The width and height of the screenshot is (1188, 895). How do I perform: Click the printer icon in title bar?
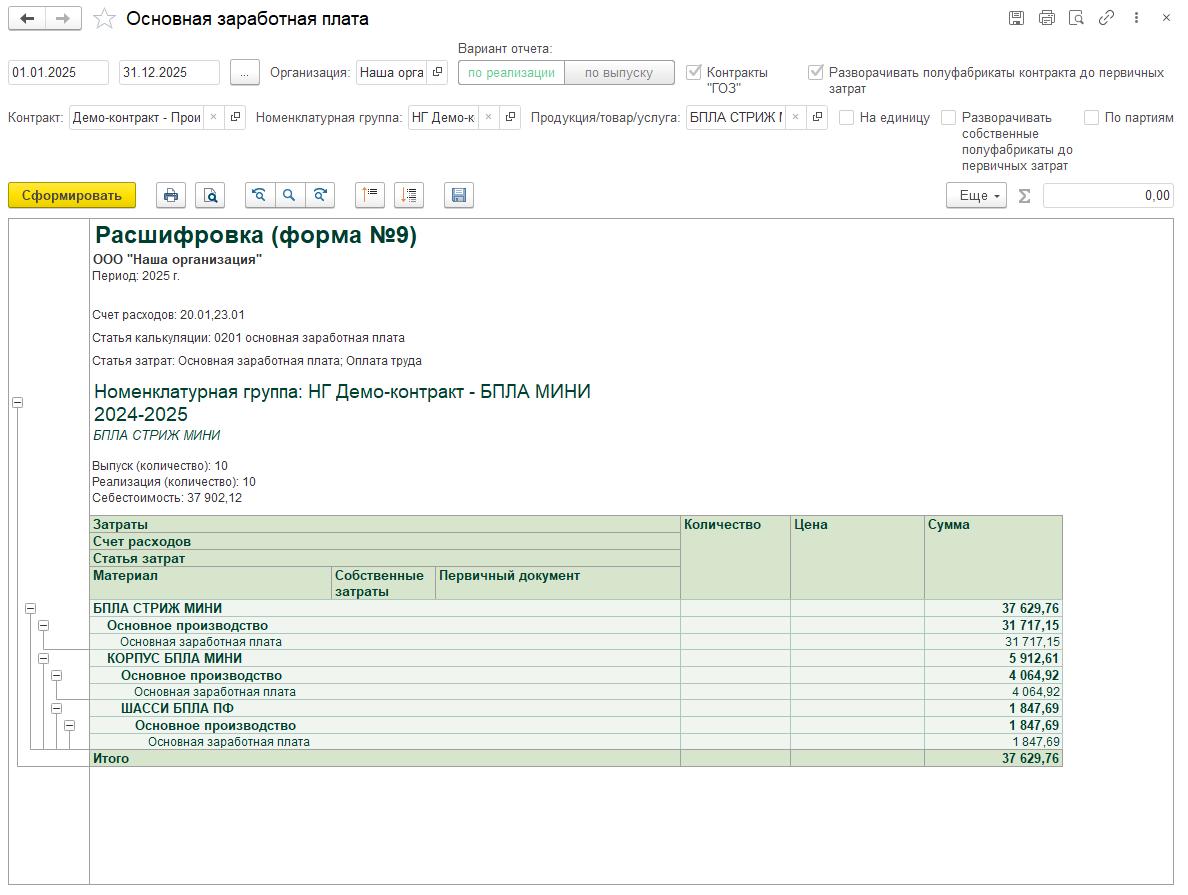coord(1047,18)
